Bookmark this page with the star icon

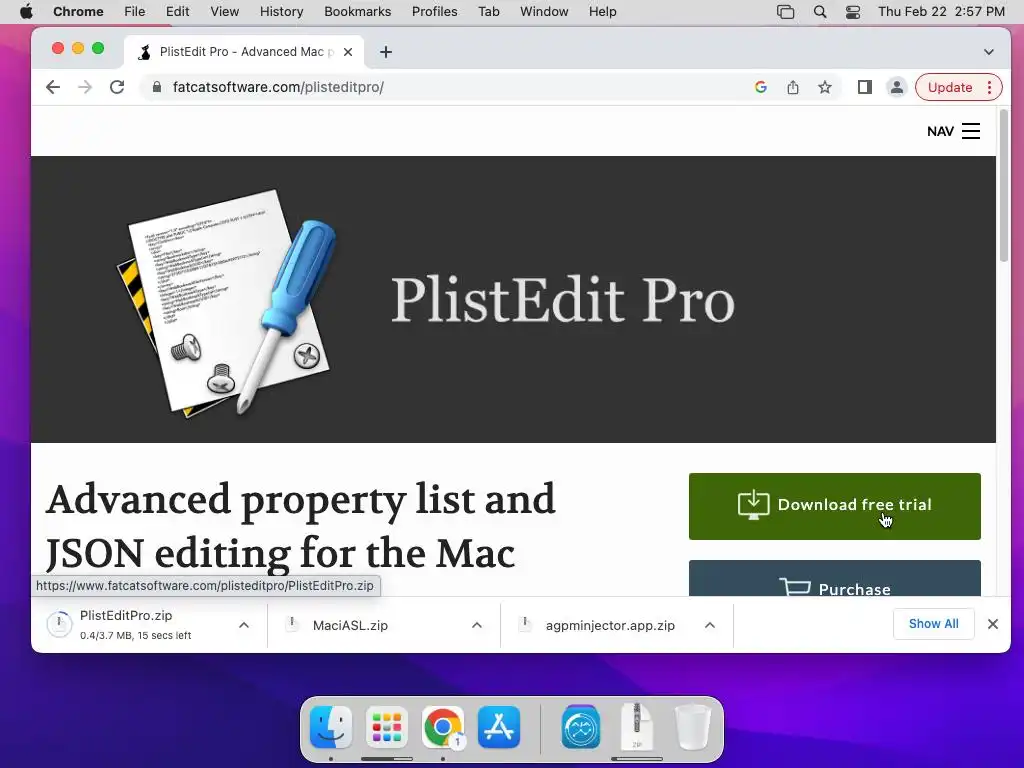tap(825, 87)
